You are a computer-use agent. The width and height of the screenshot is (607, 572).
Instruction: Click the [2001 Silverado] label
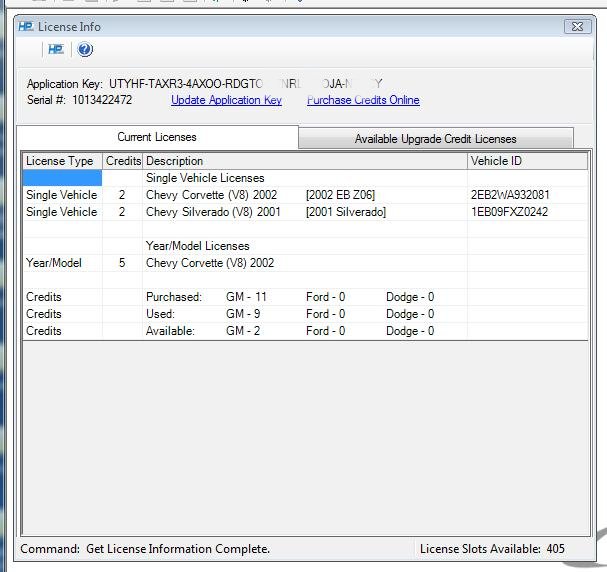(346, 212)
